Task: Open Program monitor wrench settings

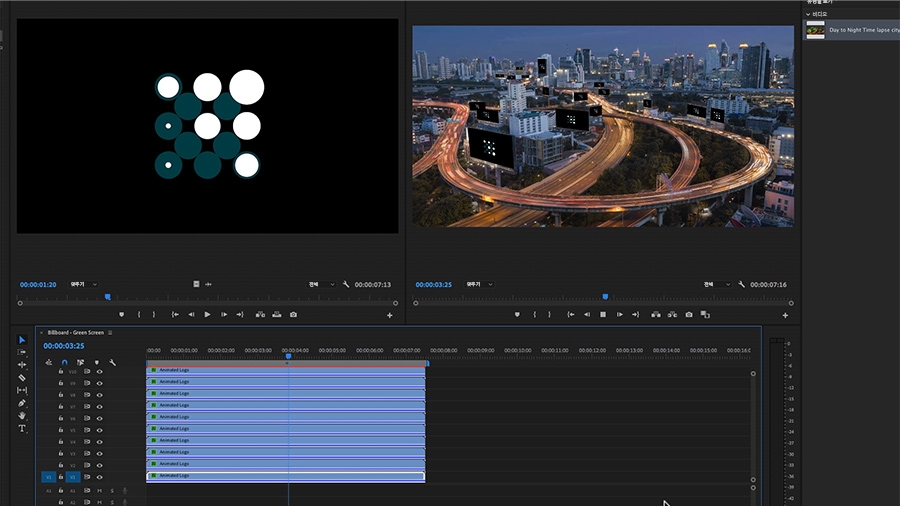Action: coord(741,284)
